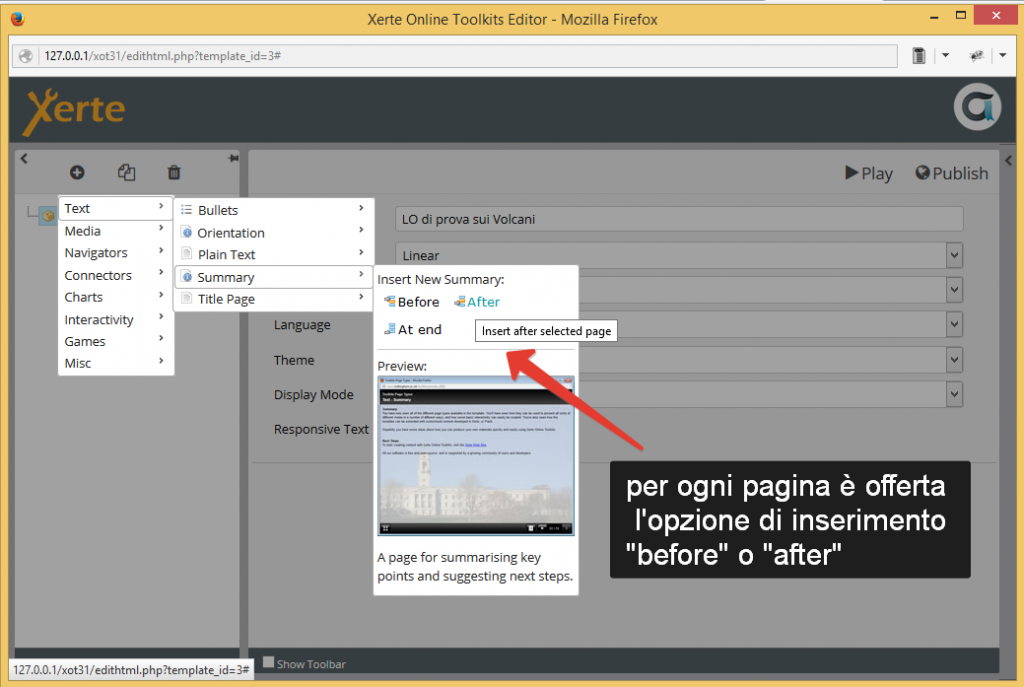This screenshot has width=1024, height=687.
Task: Insert Summary page Before selected page
Action: [x=411, y=302]
